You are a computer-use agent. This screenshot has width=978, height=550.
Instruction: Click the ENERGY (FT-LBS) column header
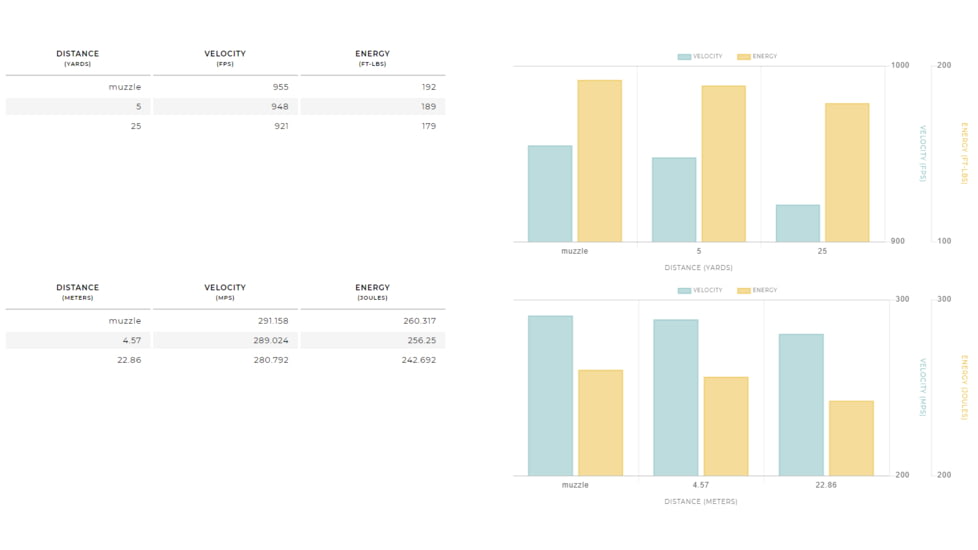click(x=372, y=58)
